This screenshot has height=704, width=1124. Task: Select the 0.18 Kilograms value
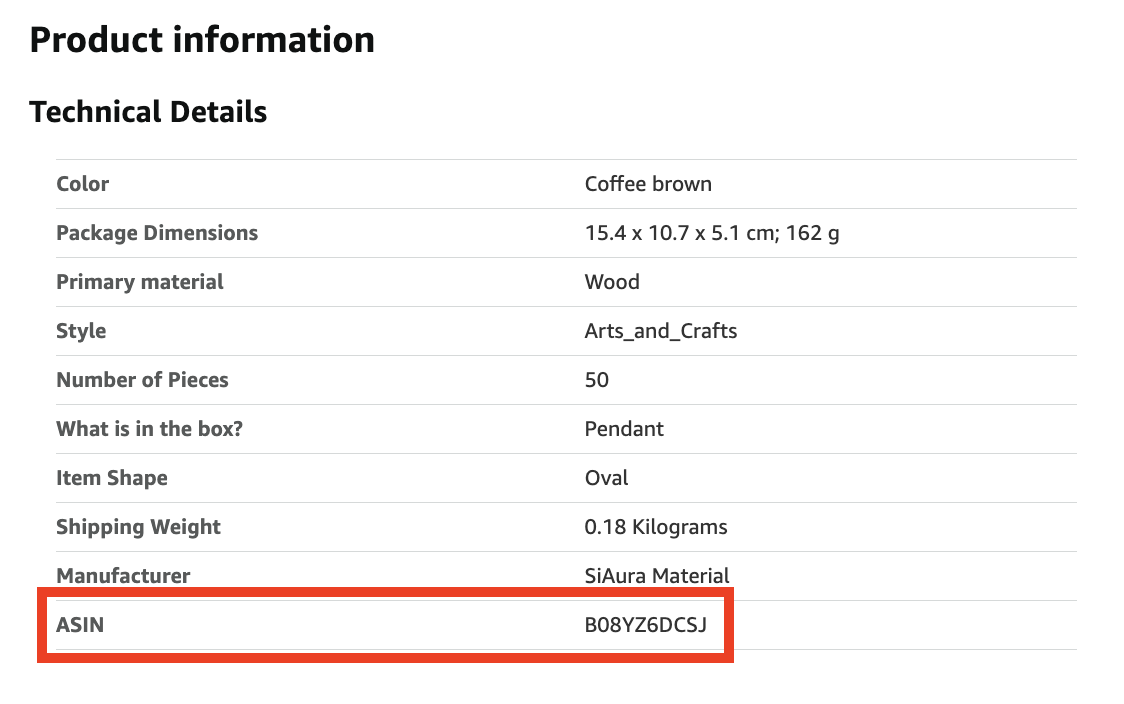(x=656, y=527)
